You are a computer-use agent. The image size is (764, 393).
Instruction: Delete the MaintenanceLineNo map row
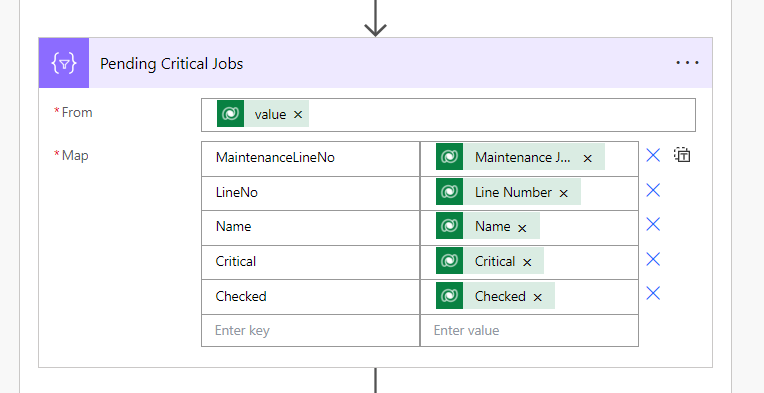[x=653, y=155]
